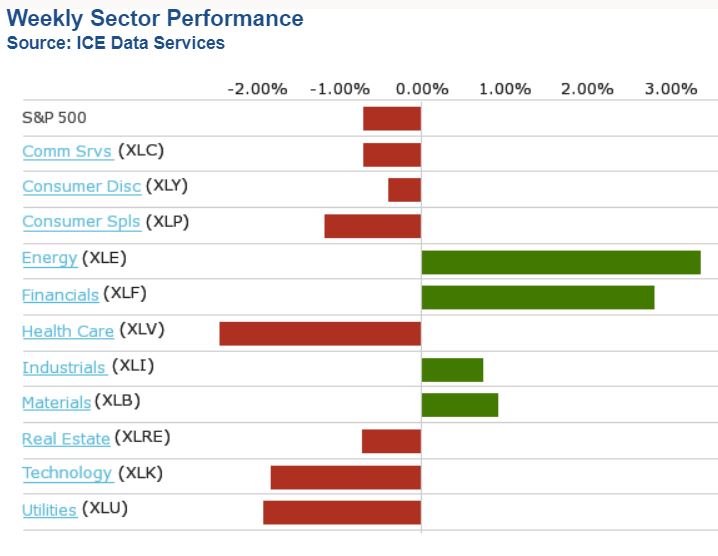Image resolution: width=718 pixels, height=556 pixels.
Task: Click the Consumer Disc sector link
Action: 81,187
